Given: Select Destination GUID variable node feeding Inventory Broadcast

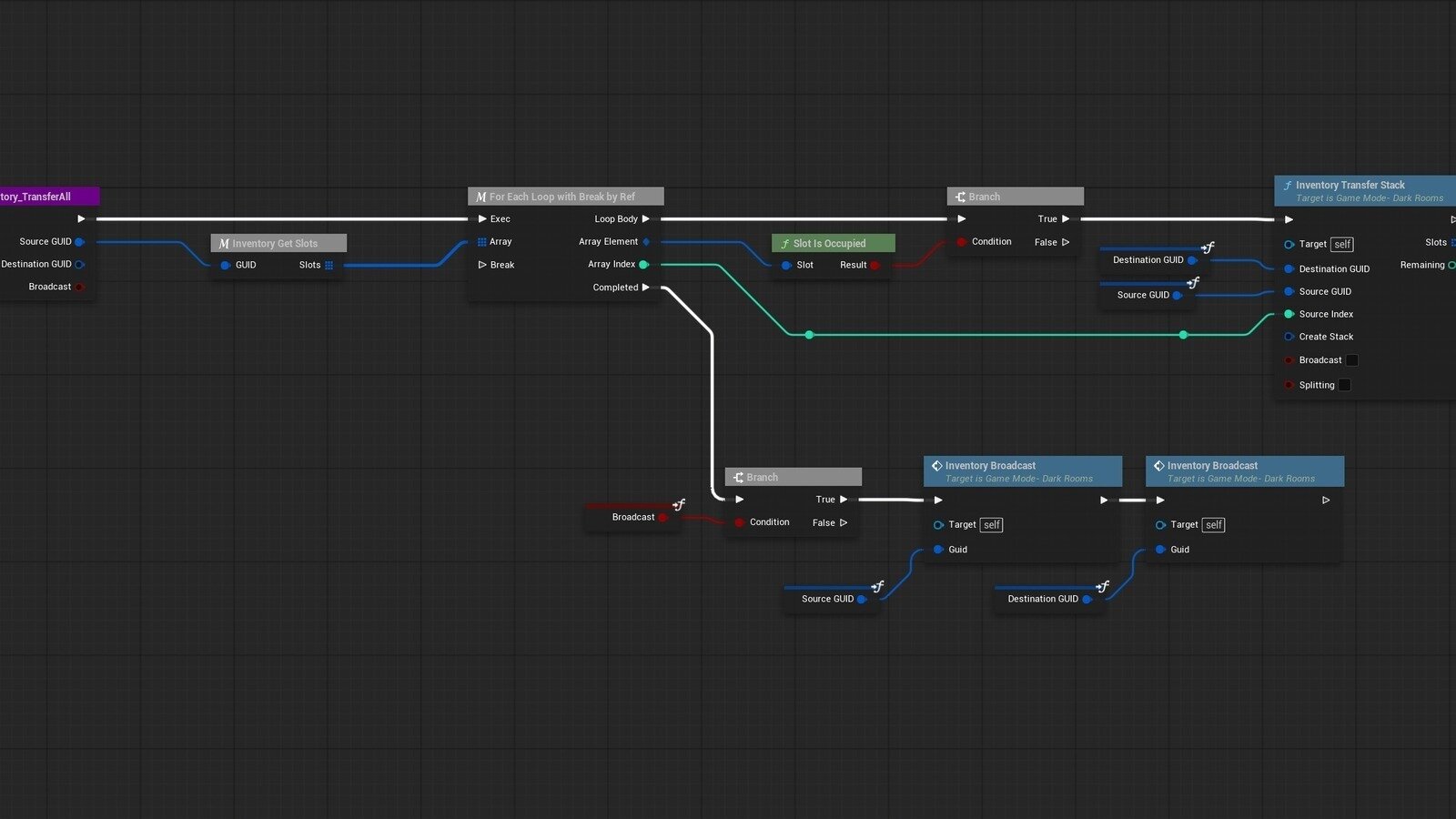Looking at the screenshot, I should (1050, 597).
